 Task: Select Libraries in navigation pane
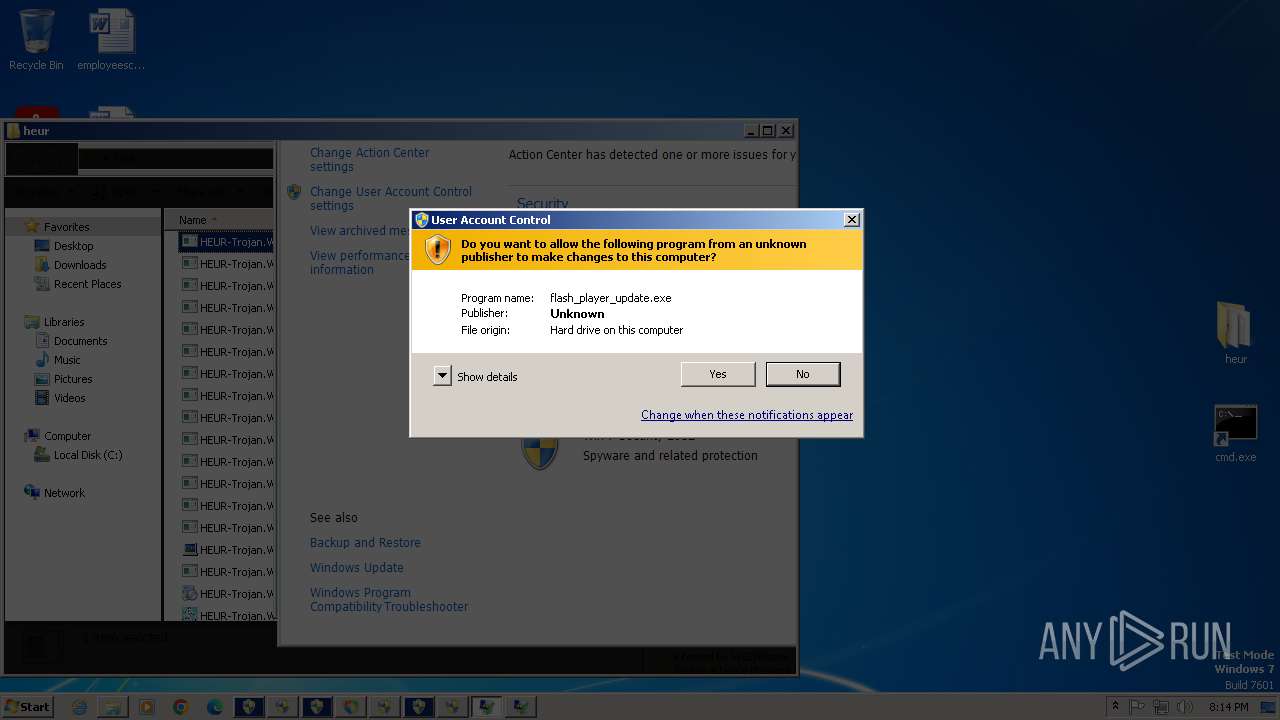63,322
